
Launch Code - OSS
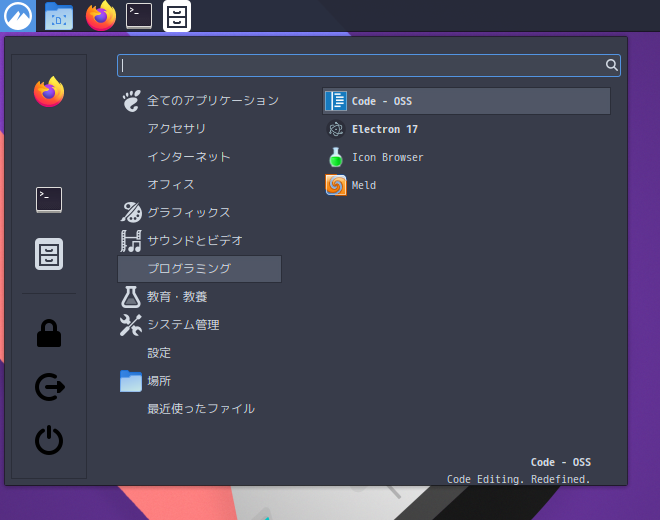466,101
